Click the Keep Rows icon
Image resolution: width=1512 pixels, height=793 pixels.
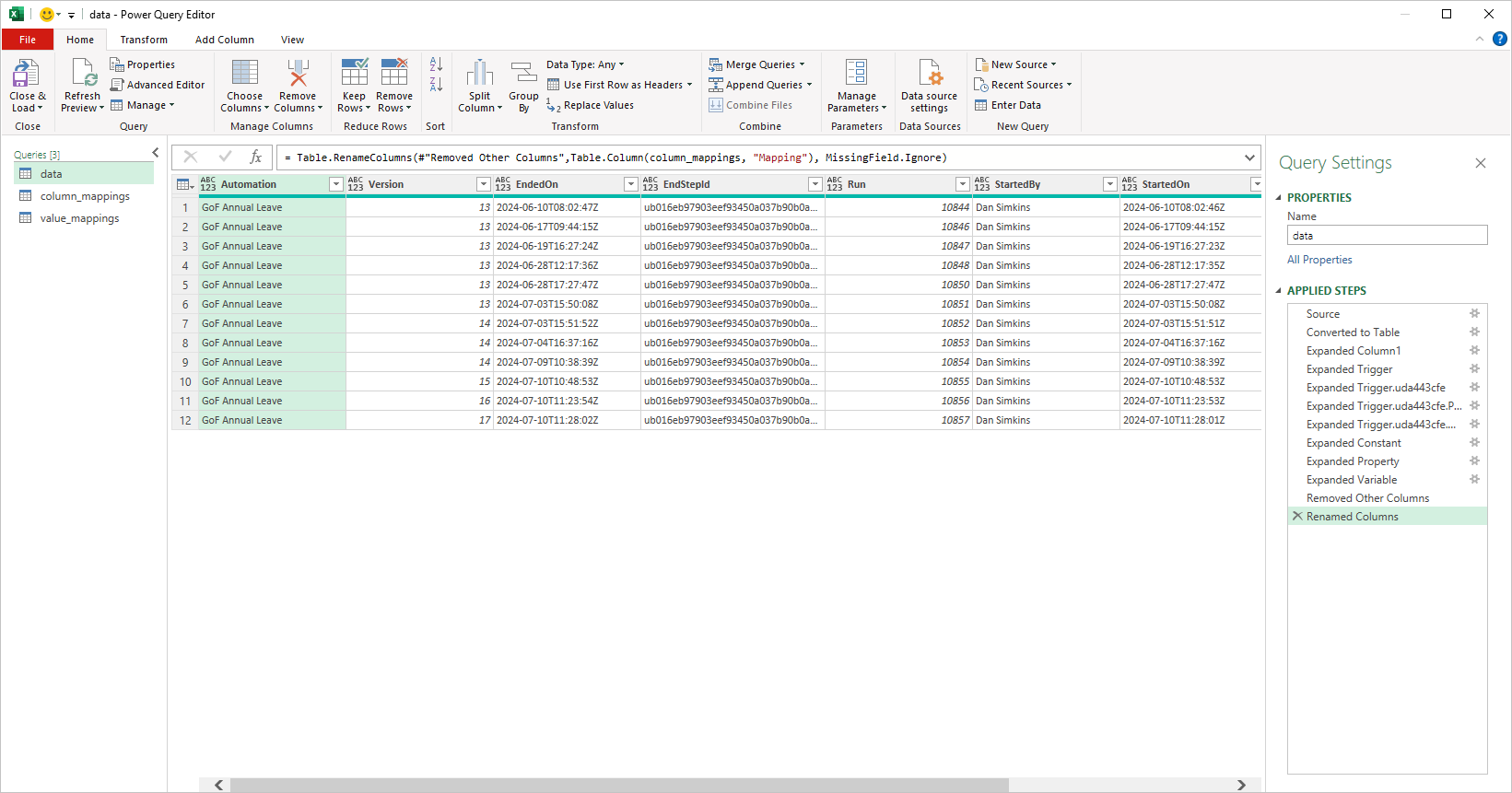click(355, 74)
